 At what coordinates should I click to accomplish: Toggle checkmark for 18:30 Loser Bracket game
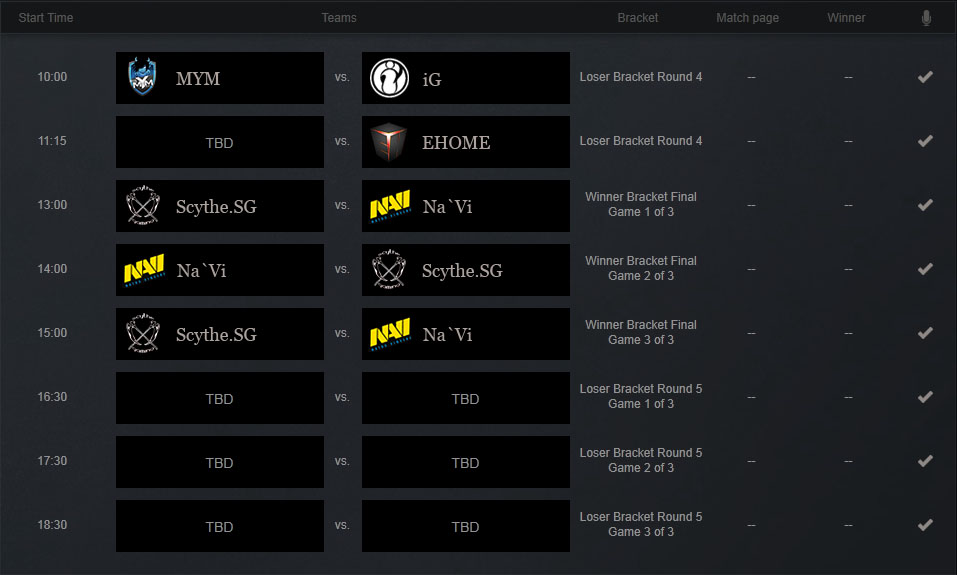925,525
